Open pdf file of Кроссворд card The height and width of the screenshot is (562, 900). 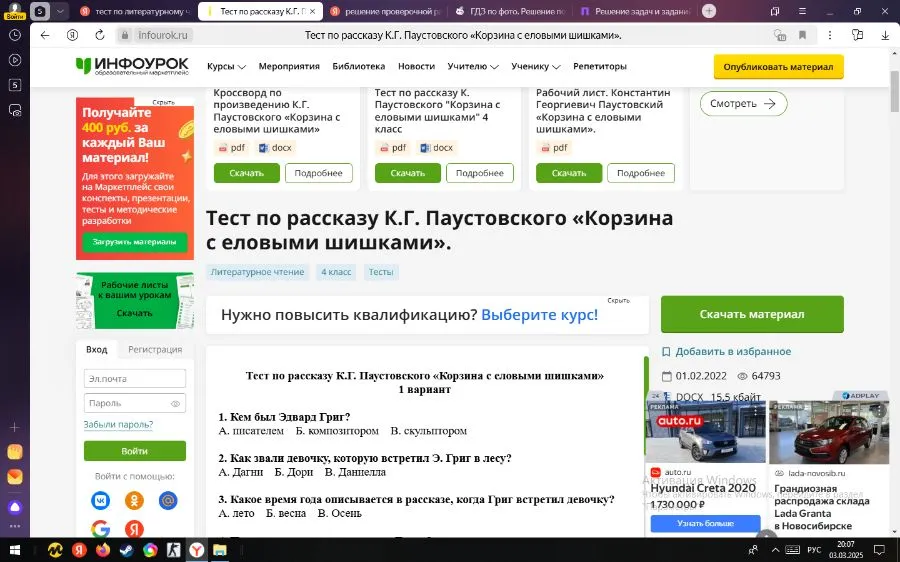[231, 148]
